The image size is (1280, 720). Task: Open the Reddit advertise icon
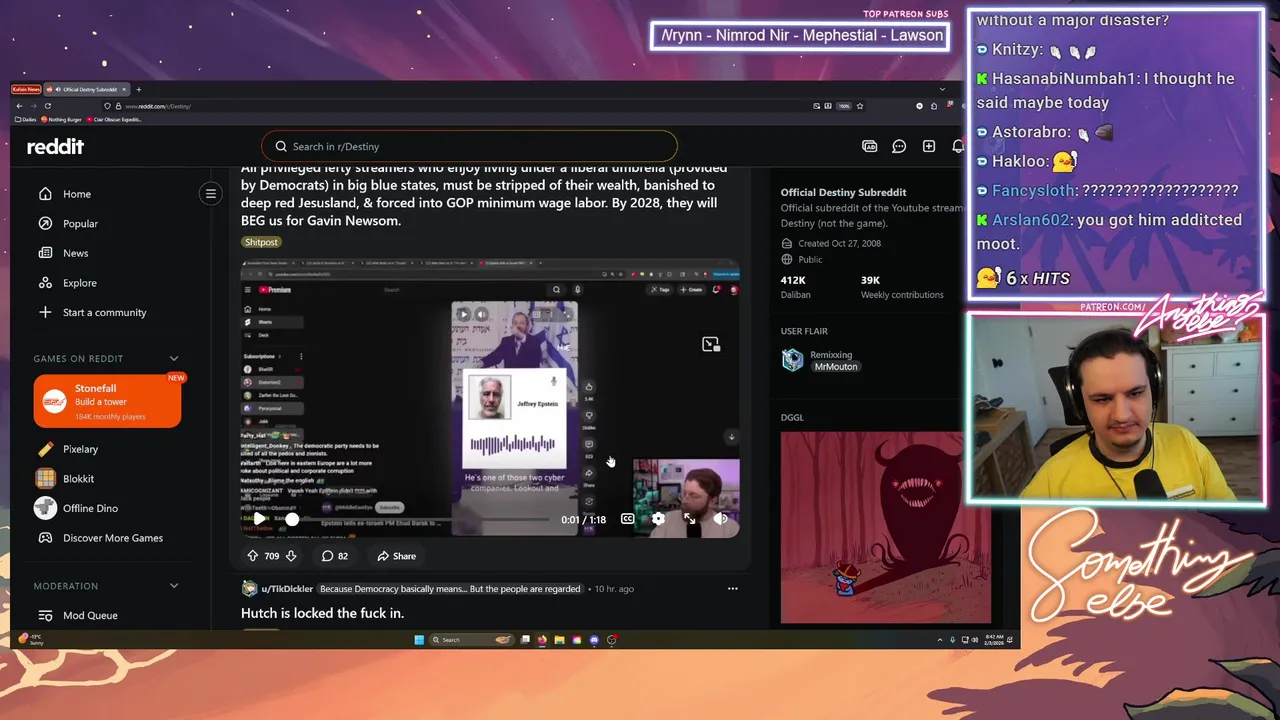(x=869, y=146)
